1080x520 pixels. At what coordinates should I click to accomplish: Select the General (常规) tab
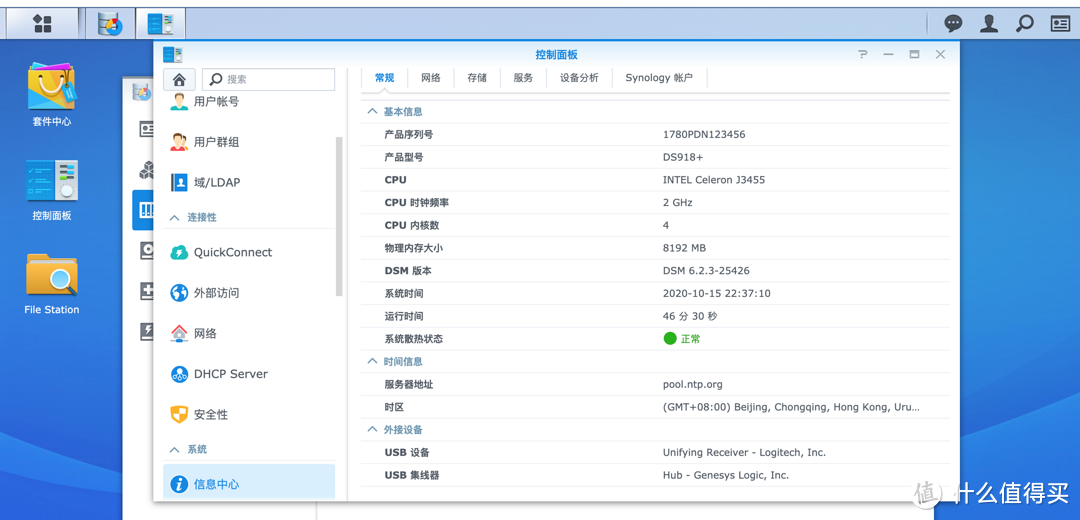(x=384, y=78)
